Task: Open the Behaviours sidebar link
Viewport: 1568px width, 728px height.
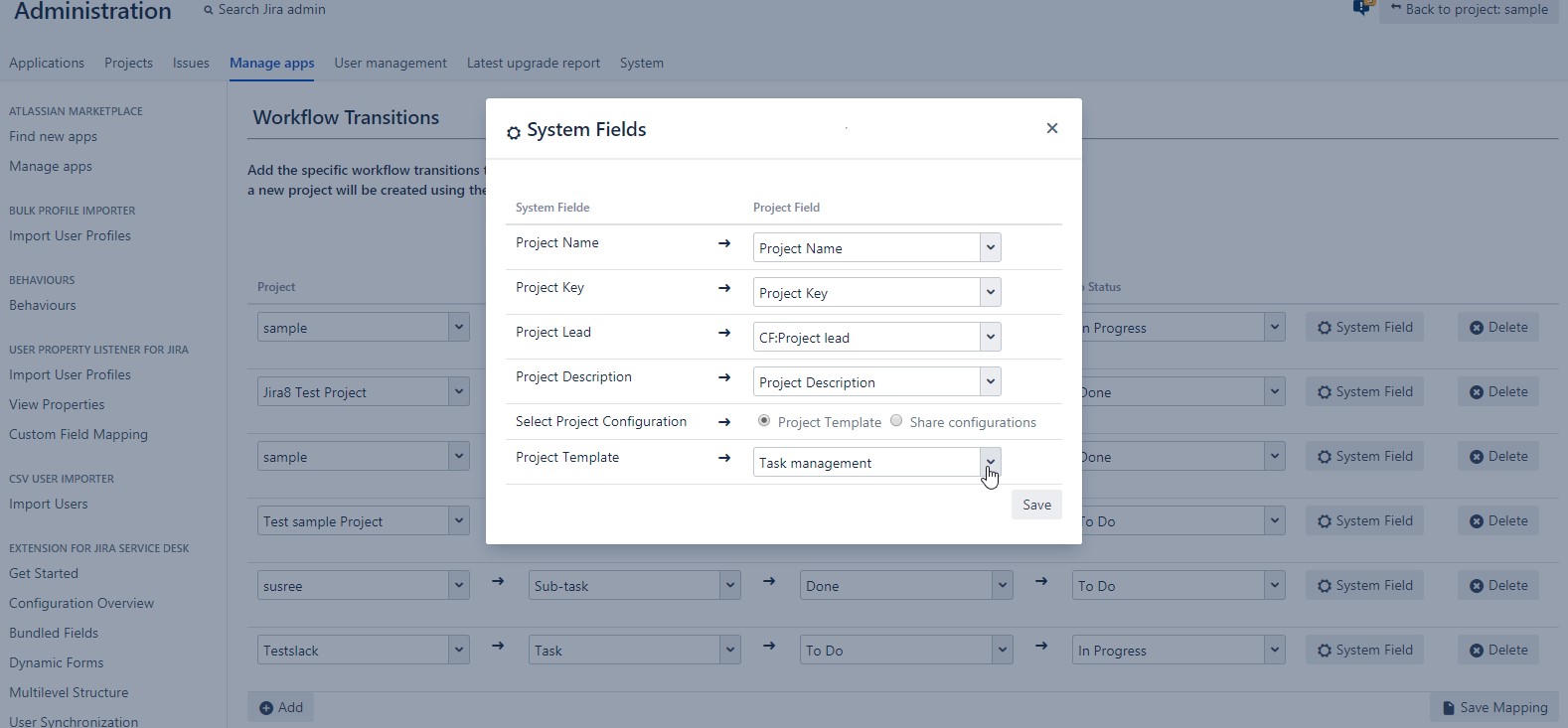Action: point(43,306)
